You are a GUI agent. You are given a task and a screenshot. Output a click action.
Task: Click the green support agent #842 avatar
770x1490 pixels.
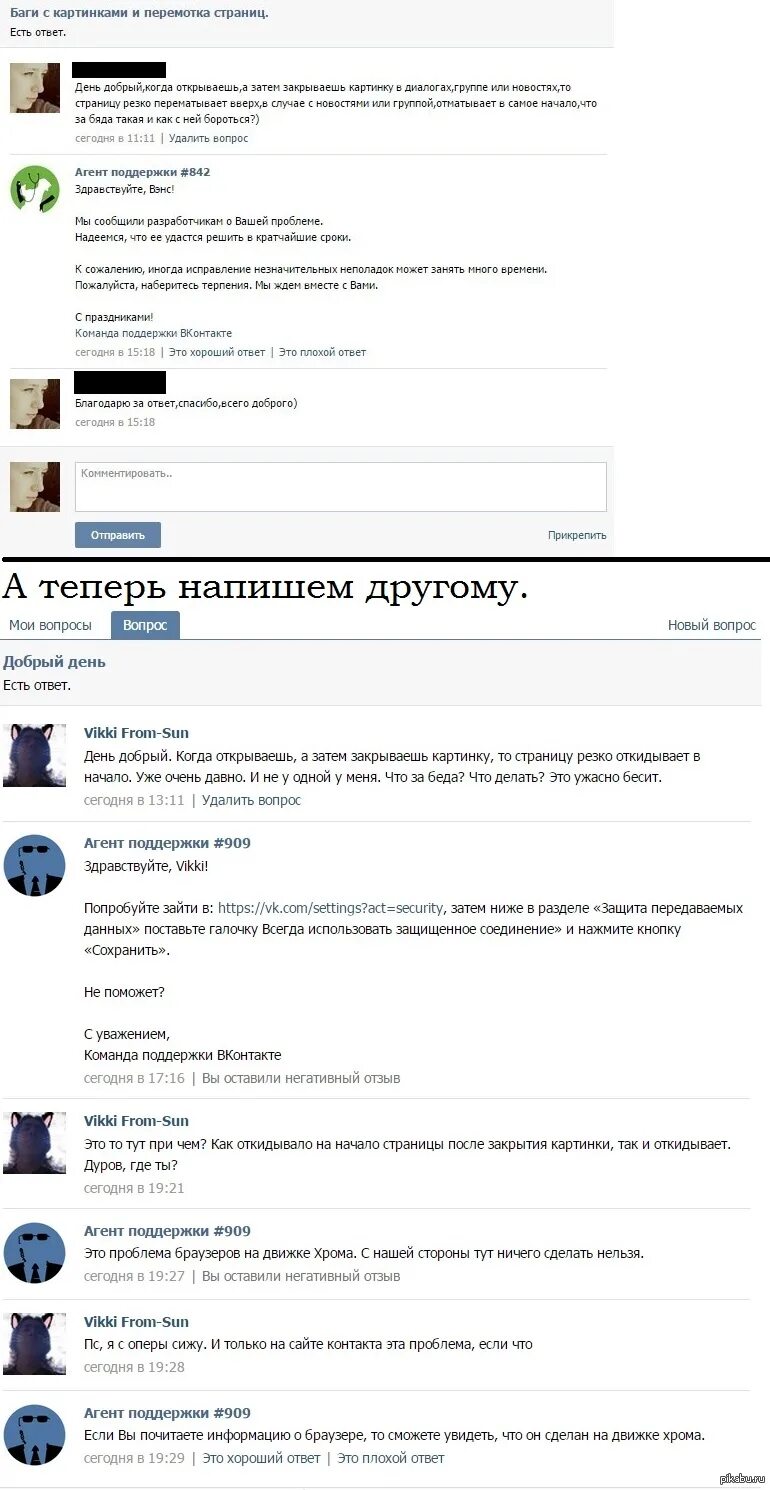click(35, 188)
